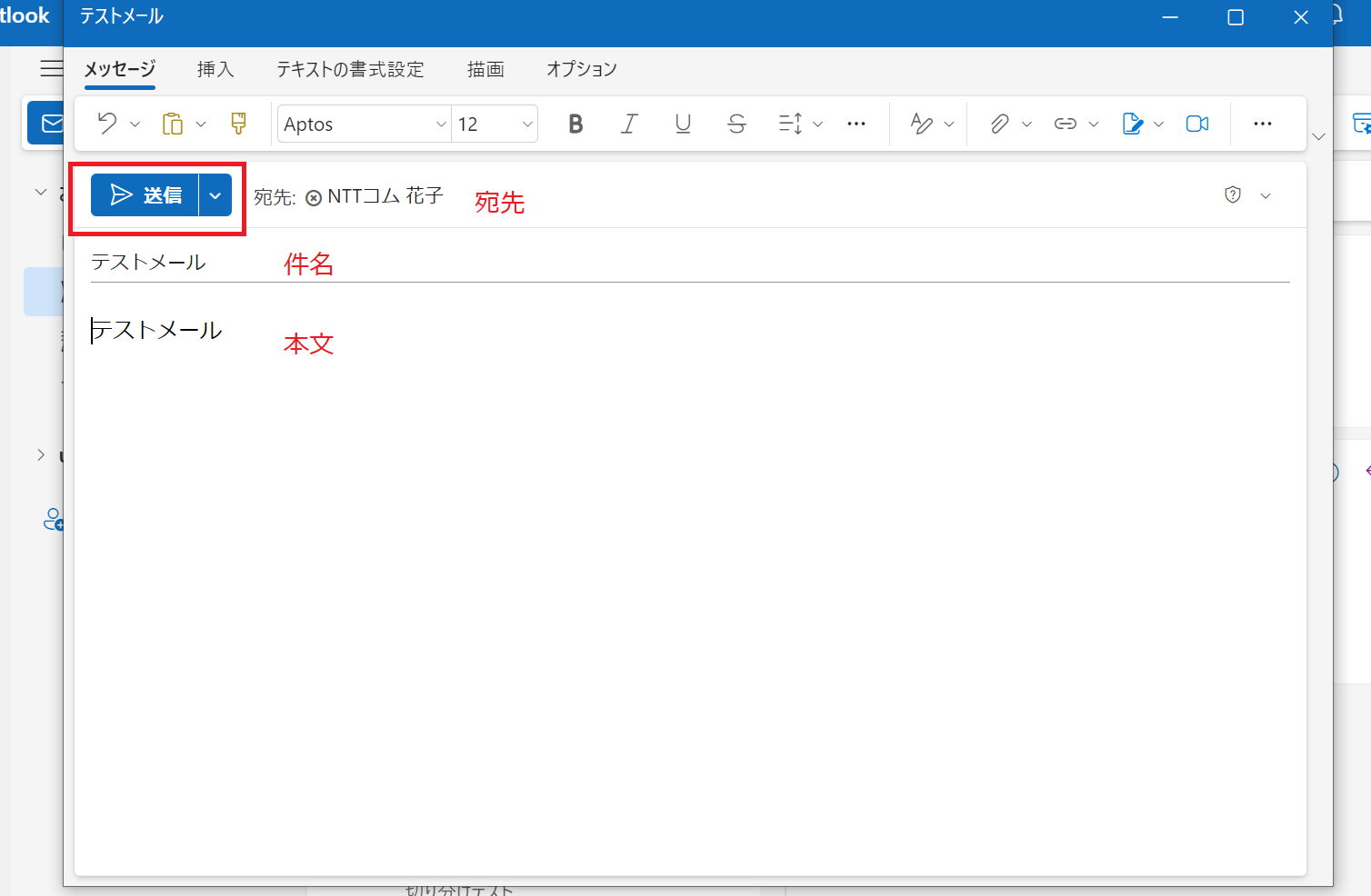Screen dimensions: 1371x896
Task: Click the subject field テストメール
Action: pyautogui.click(x=690, y=262)
